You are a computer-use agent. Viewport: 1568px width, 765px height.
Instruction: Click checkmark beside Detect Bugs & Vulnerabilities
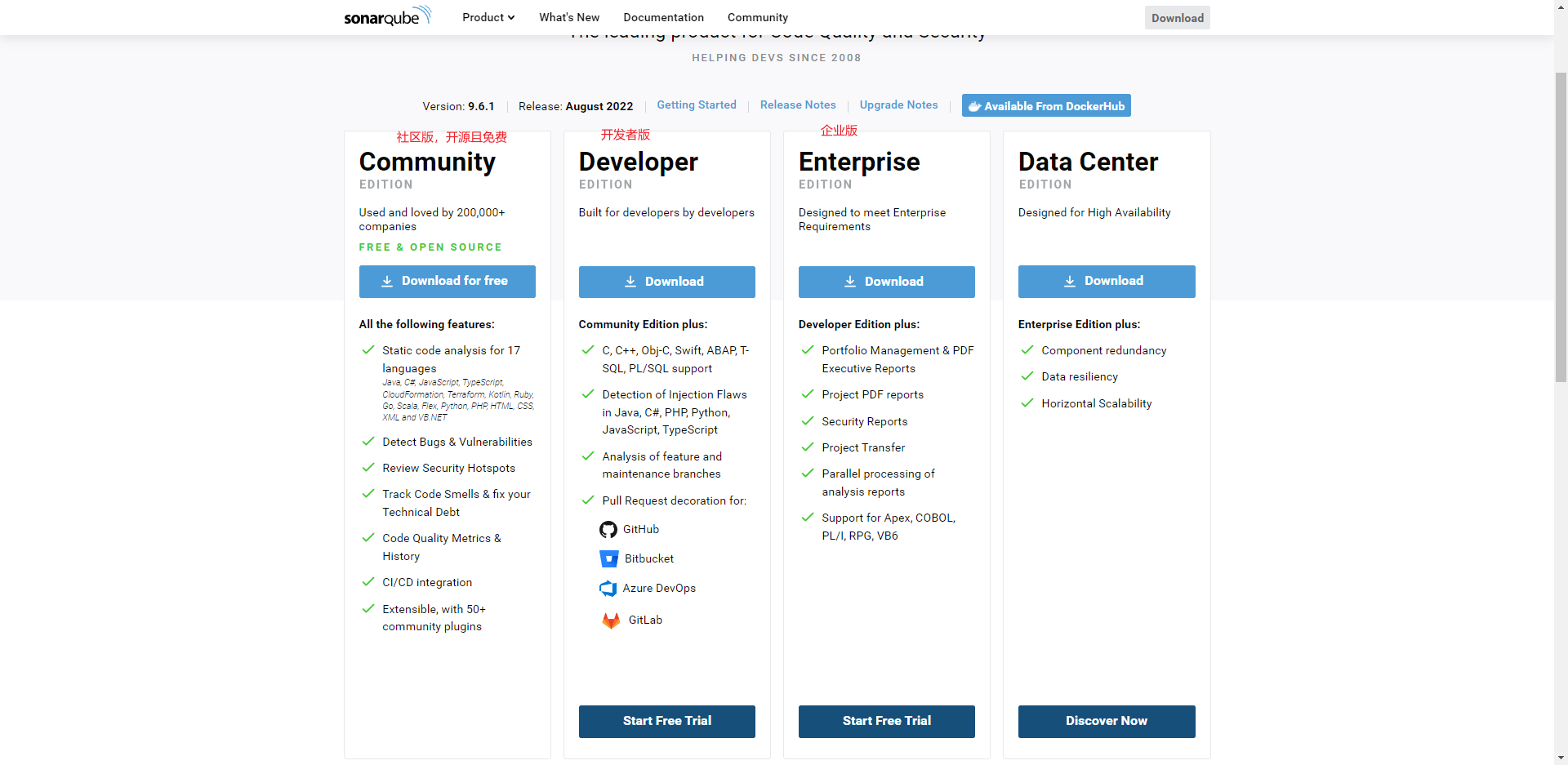coord(368,441)
